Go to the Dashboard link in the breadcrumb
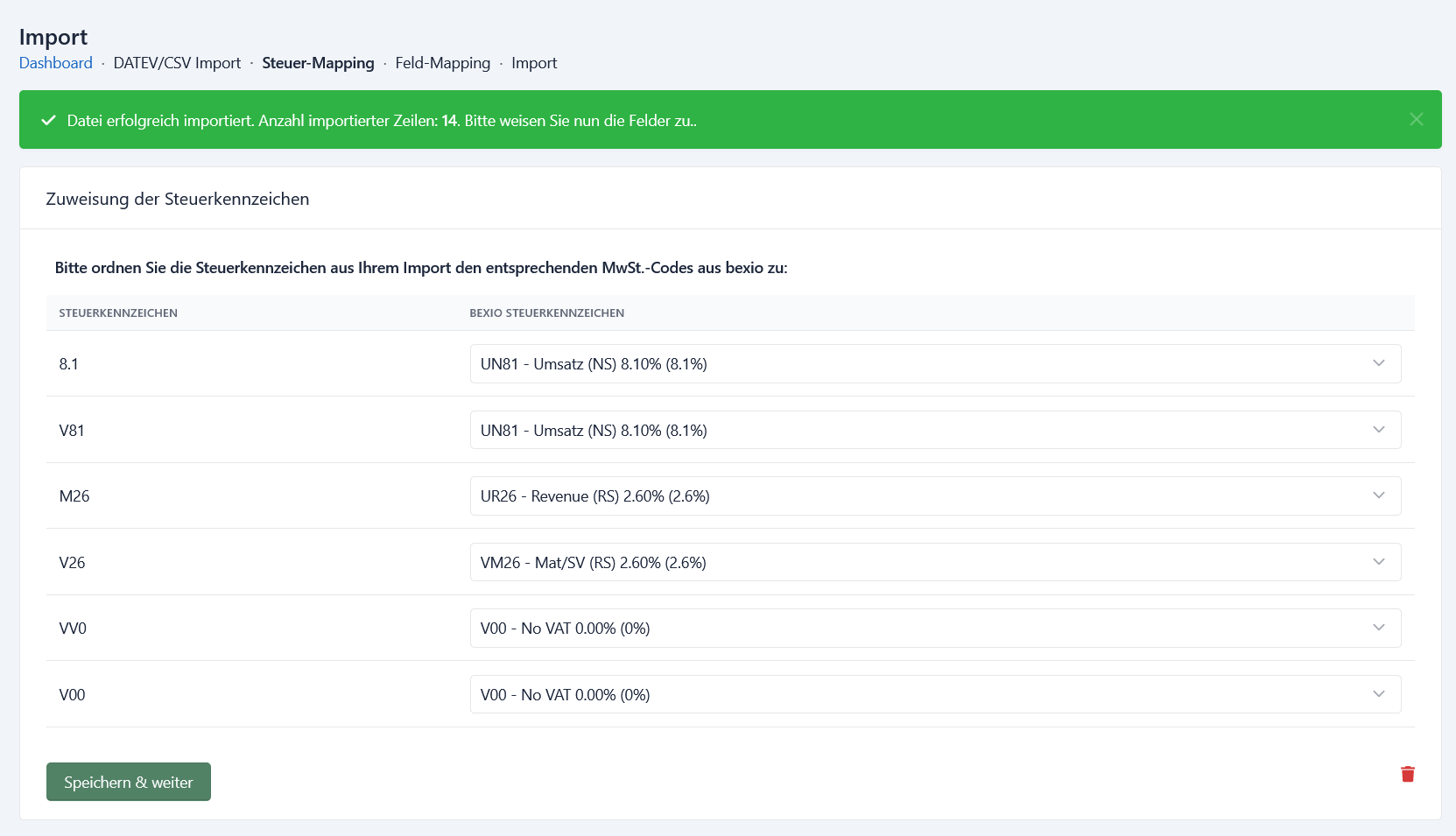 tap(56, 63)
